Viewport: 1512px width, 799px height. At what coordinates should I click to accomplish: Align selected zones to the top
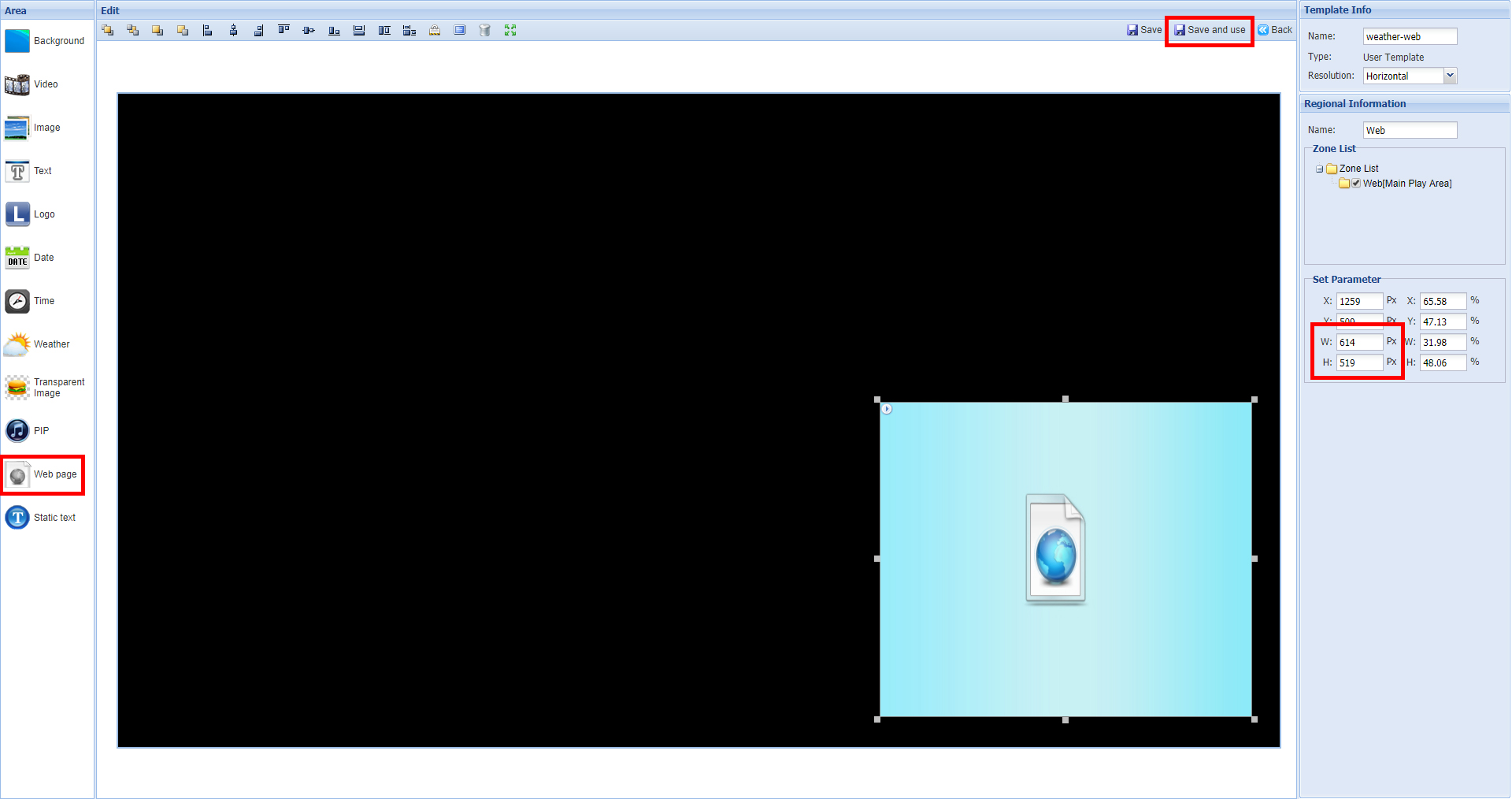point(283,30)
